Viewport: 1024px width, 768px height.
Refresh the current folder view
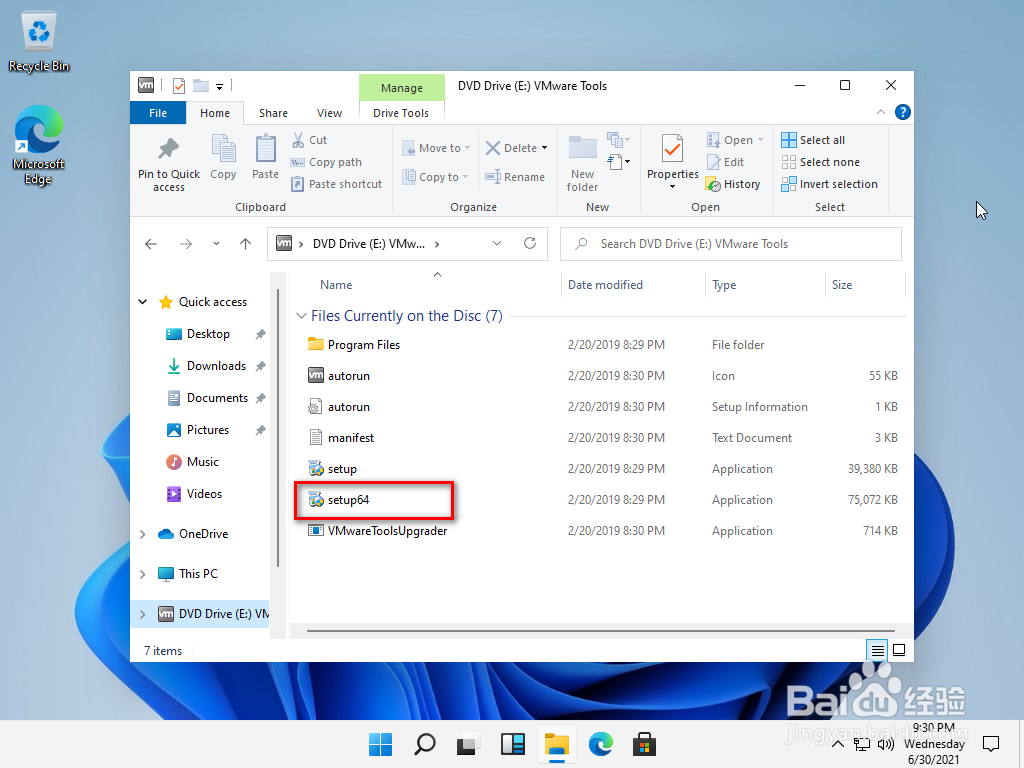[x=530, y=244]
